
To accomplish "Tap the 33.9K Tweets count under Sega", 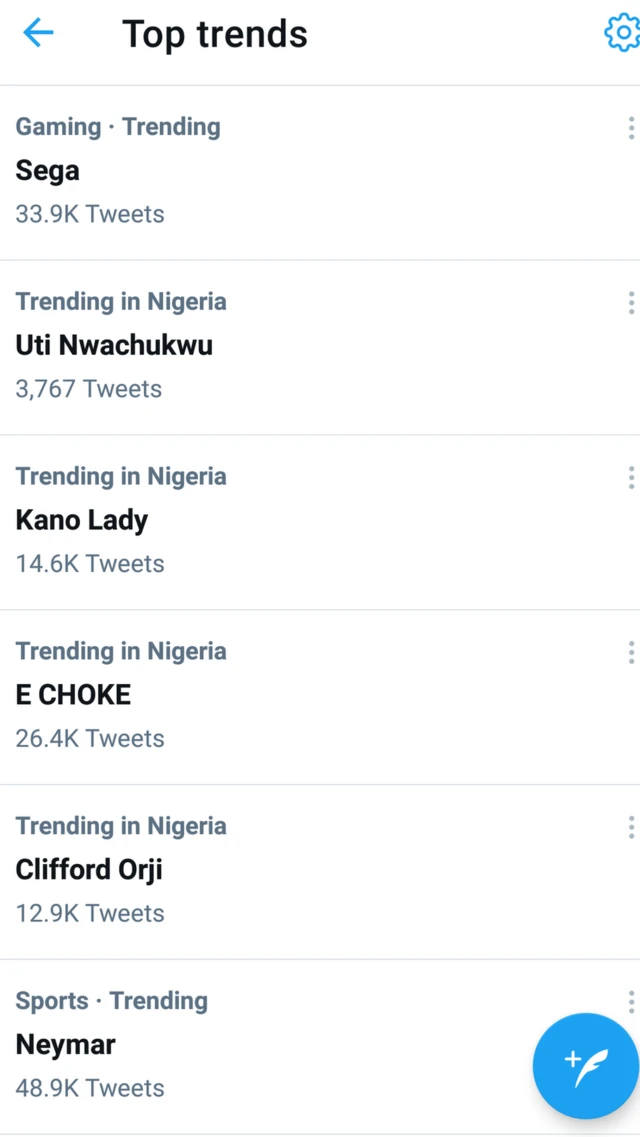I will (89, 214).
